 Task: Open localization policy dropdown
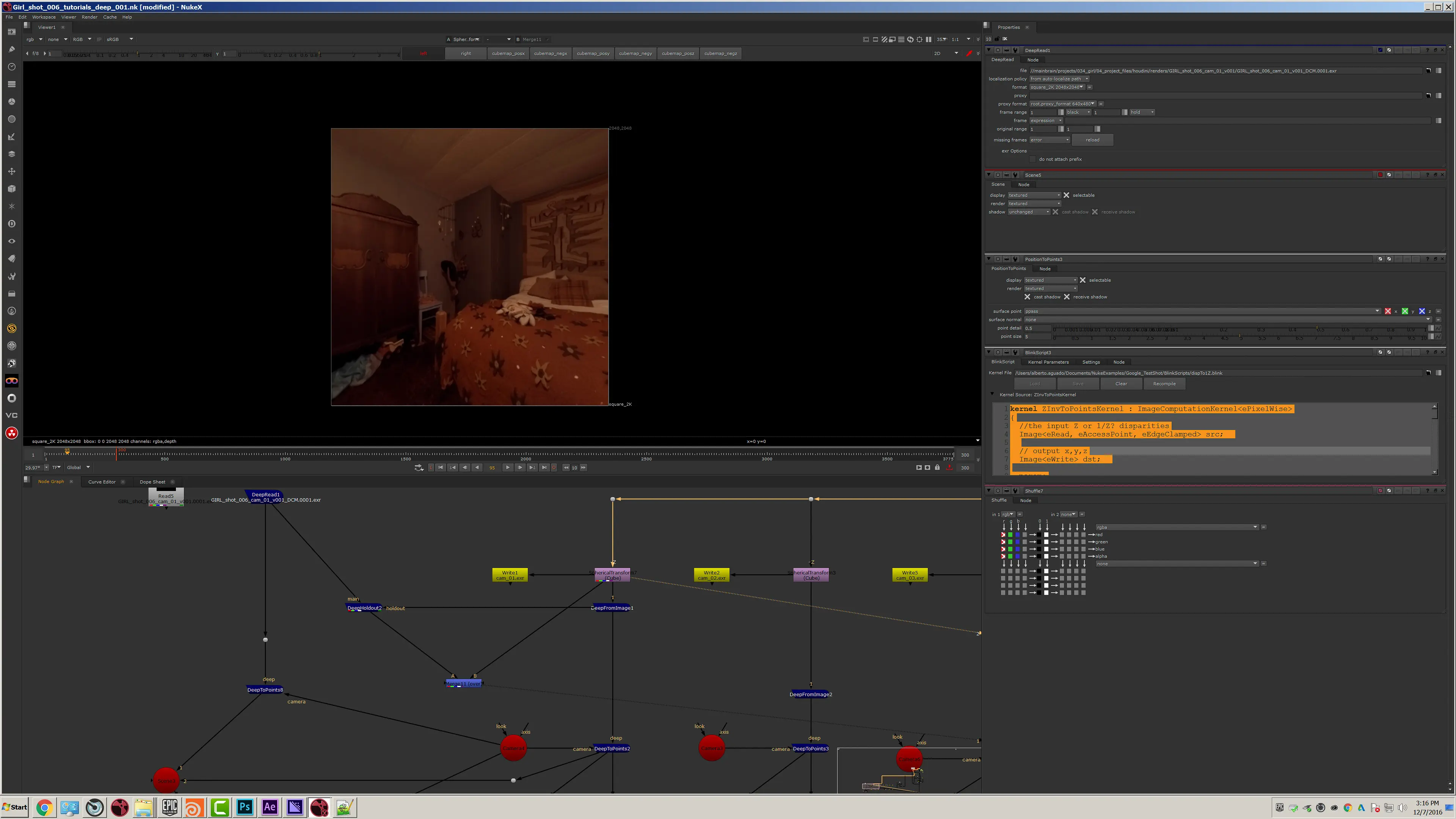pyautogui.click(x=1059, y=79)
